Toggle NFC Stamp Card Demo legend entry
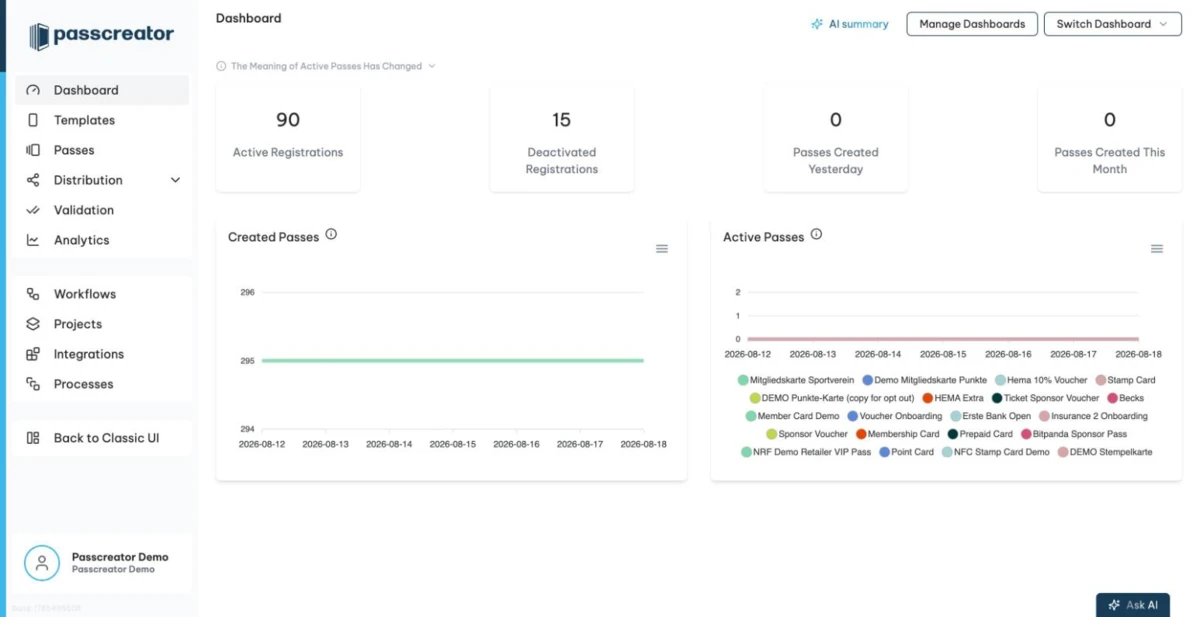 click(x=996, y=452)
